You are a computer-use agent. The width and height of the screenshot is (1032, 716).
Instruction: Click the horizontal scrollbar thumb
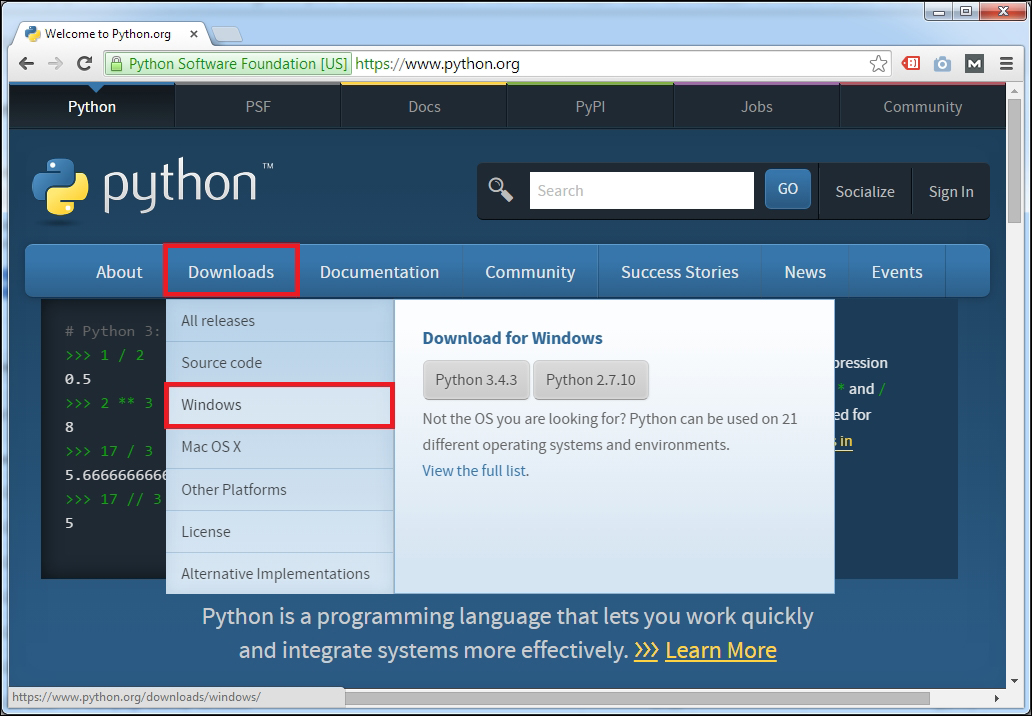[636, 698]
